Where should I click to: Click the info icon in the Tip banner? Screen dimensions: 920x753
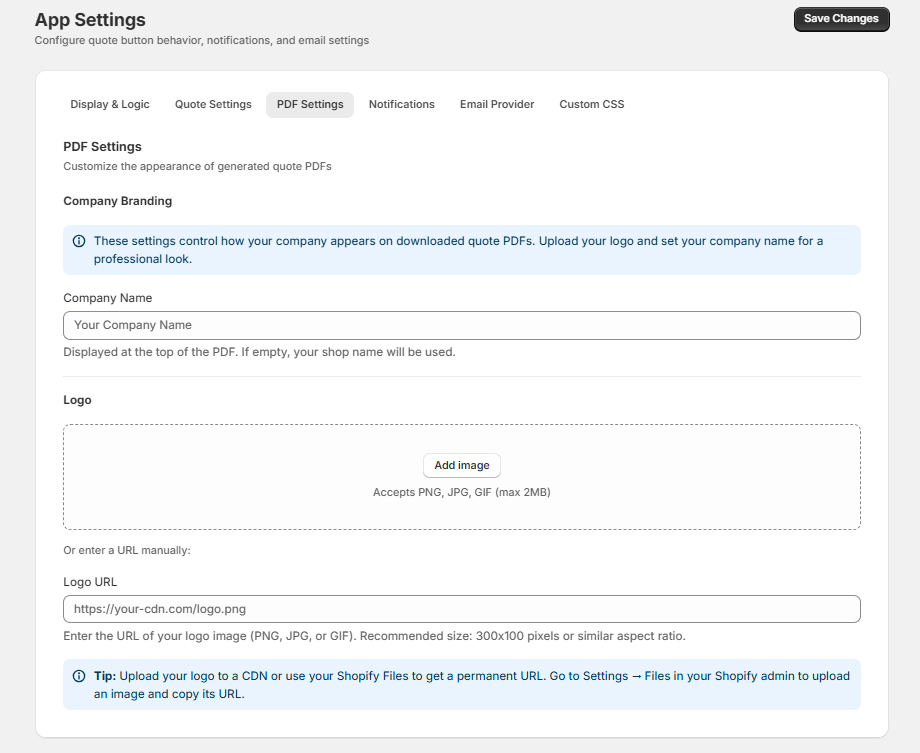pos(79,676)
